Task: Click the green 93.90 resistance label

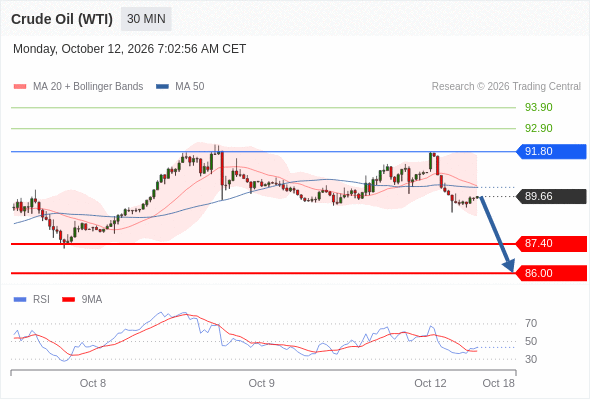Action: [x=538, y=108]
